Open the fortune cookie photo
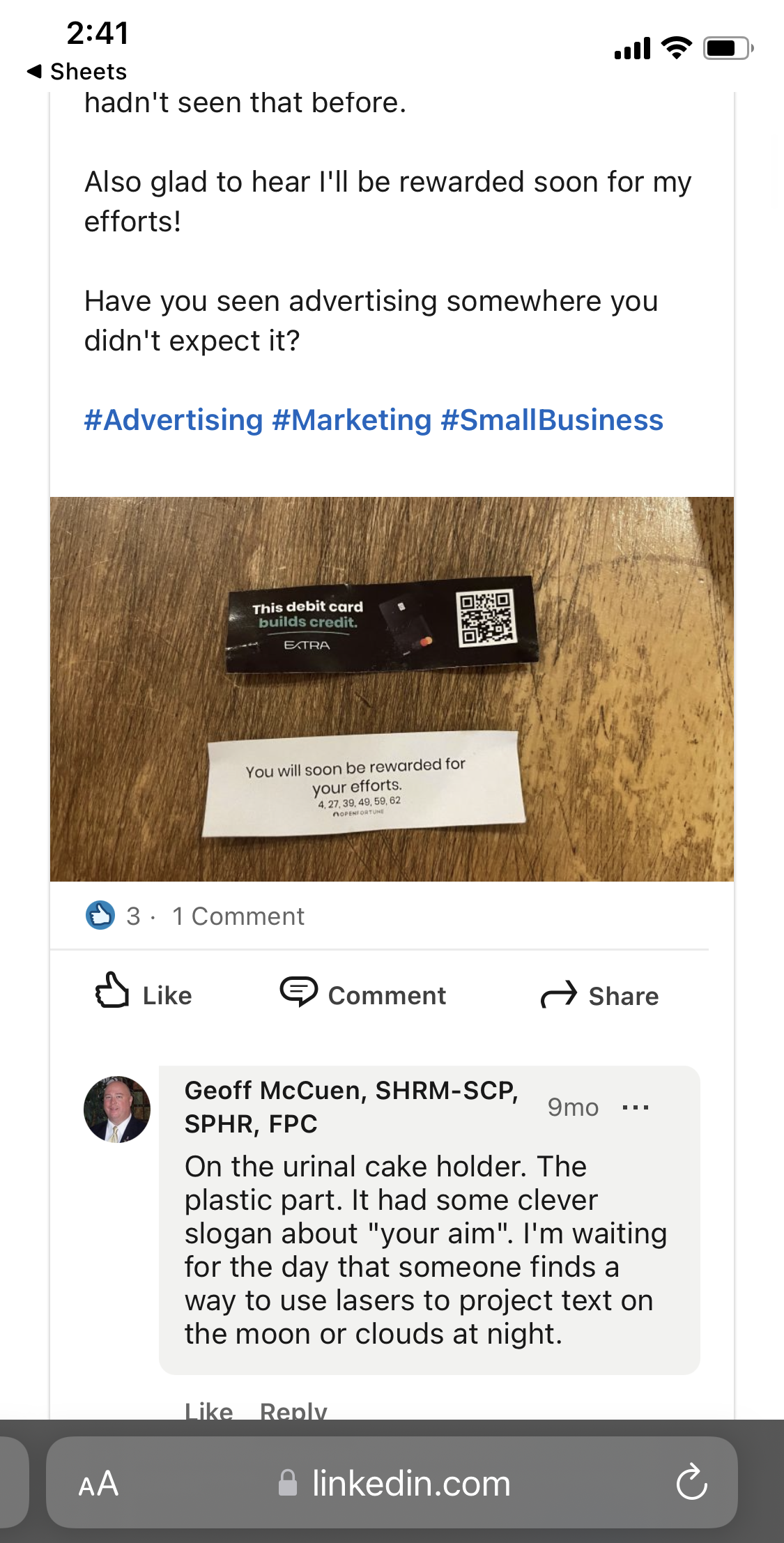784x1543 pixels. click(x=392, y=689)
